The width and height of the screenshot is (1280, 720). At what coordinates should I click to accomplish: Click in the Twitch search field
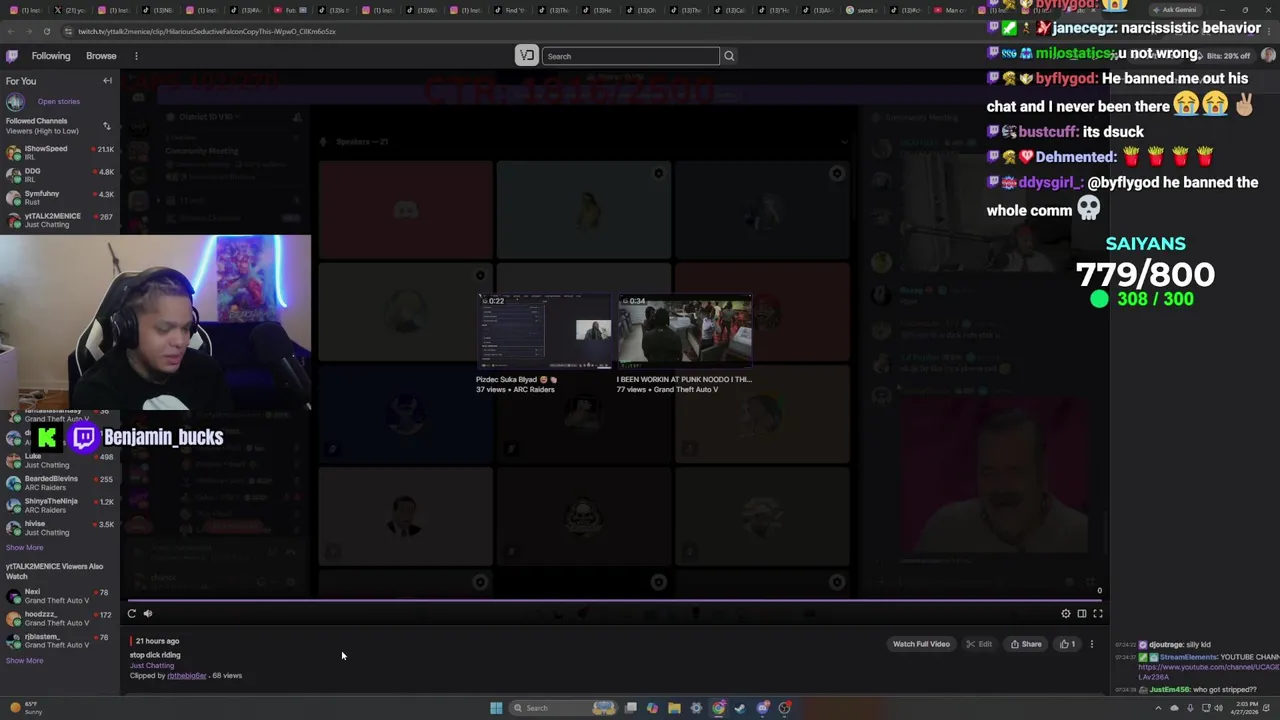[631, 56]
